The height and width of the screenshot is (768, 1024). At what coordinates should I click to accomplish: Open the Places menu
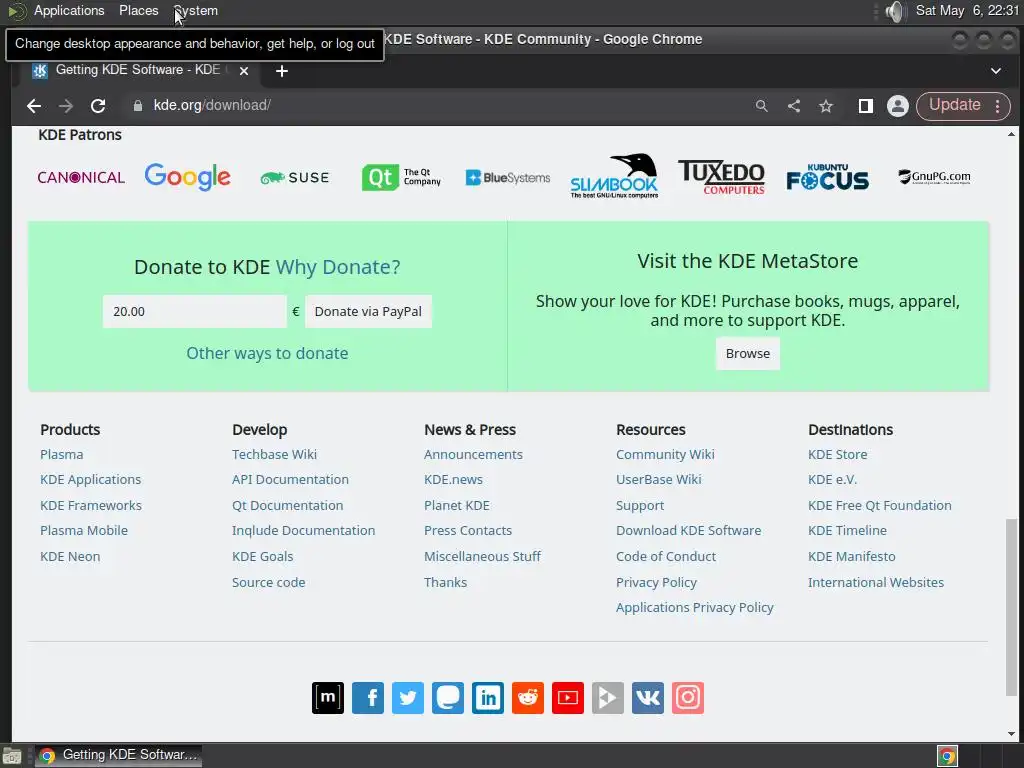pyautogui.click(x=138, y=10)
